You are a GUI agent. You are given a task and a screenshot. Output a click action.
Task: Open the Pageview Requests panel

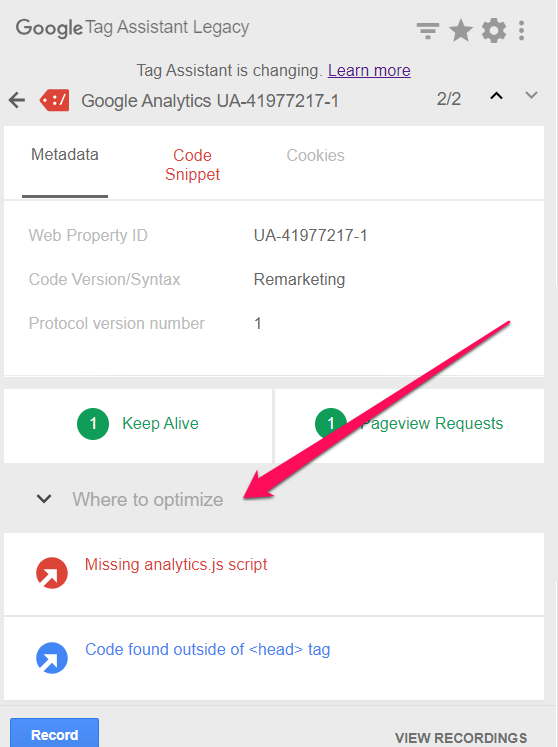click(x=409, y=425)
